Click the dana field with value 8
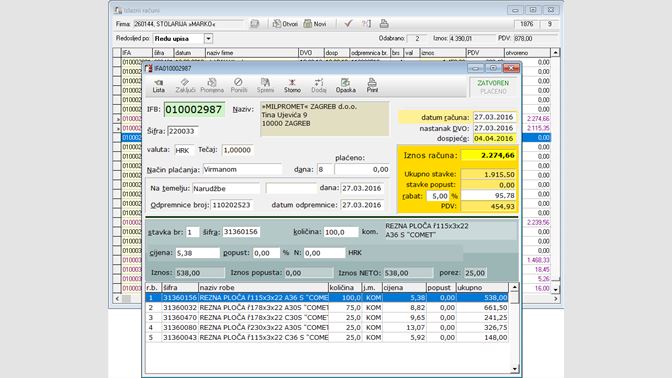The width and height of the screenshot is (672, 378). [x=325, y=169]
